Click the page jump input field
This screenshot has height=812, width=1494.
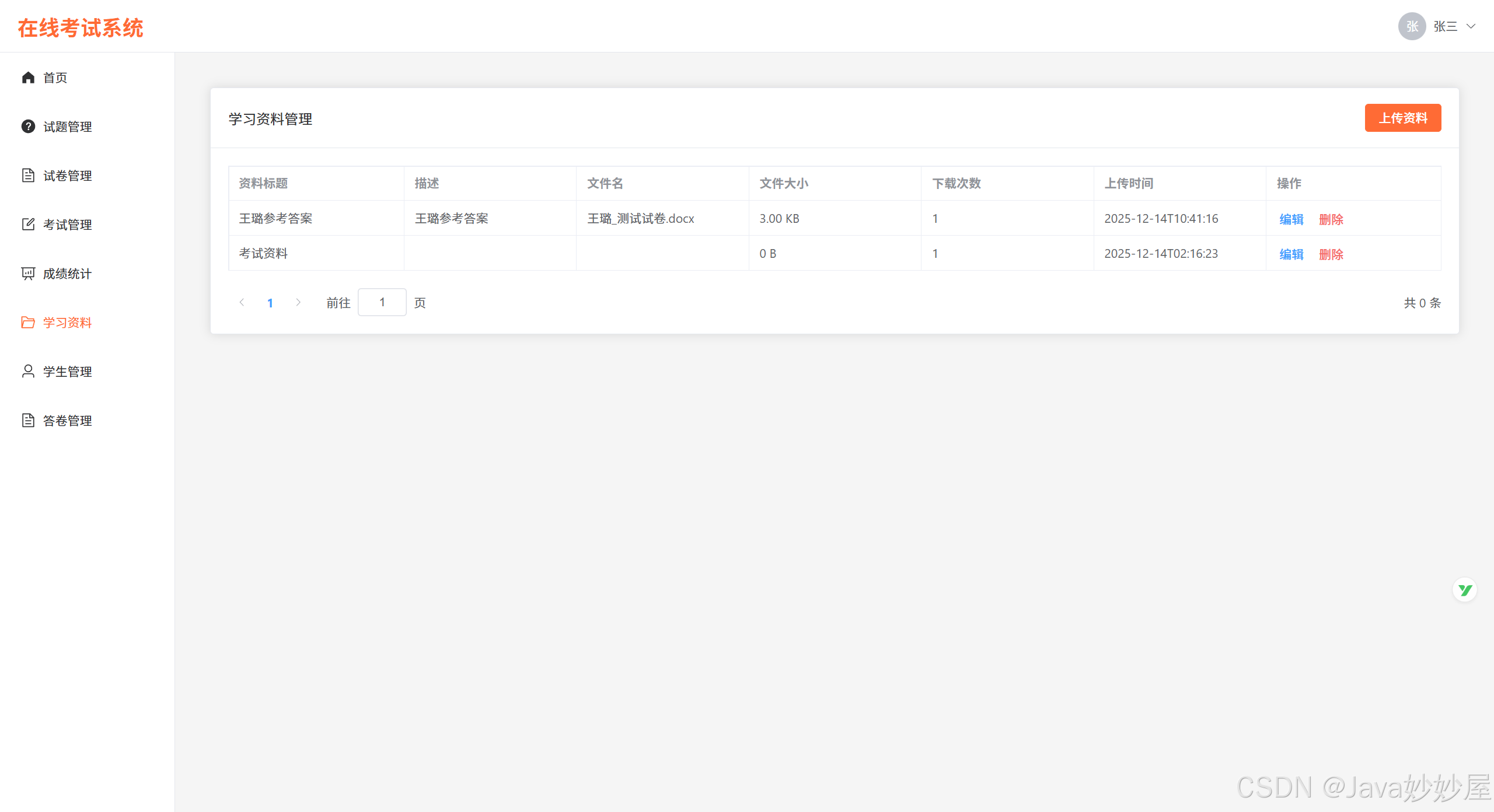point(382,302)
